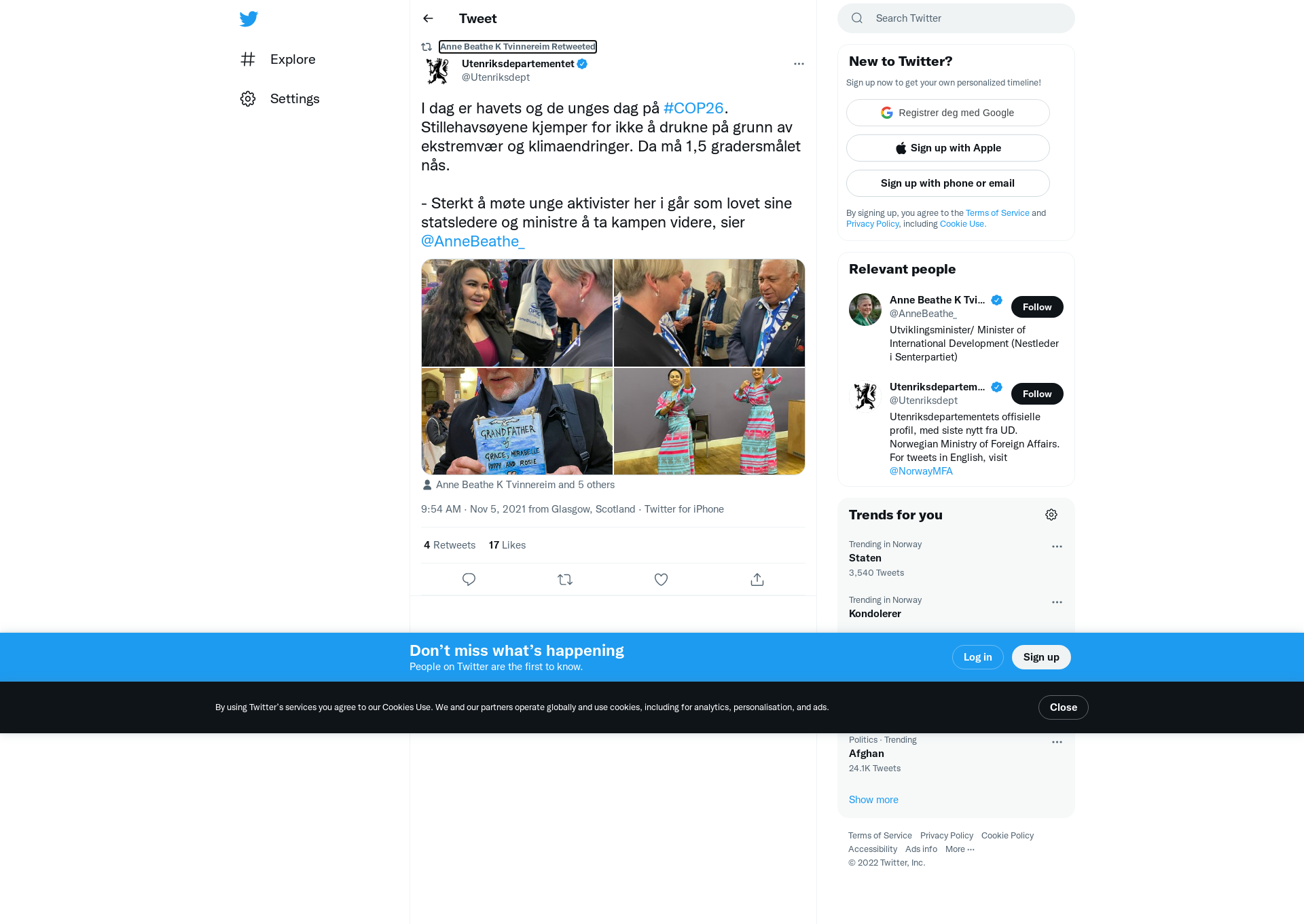Retweet using the retweet arrows icon
This screenshot has height=924, width=1304.
coord(565,580)
